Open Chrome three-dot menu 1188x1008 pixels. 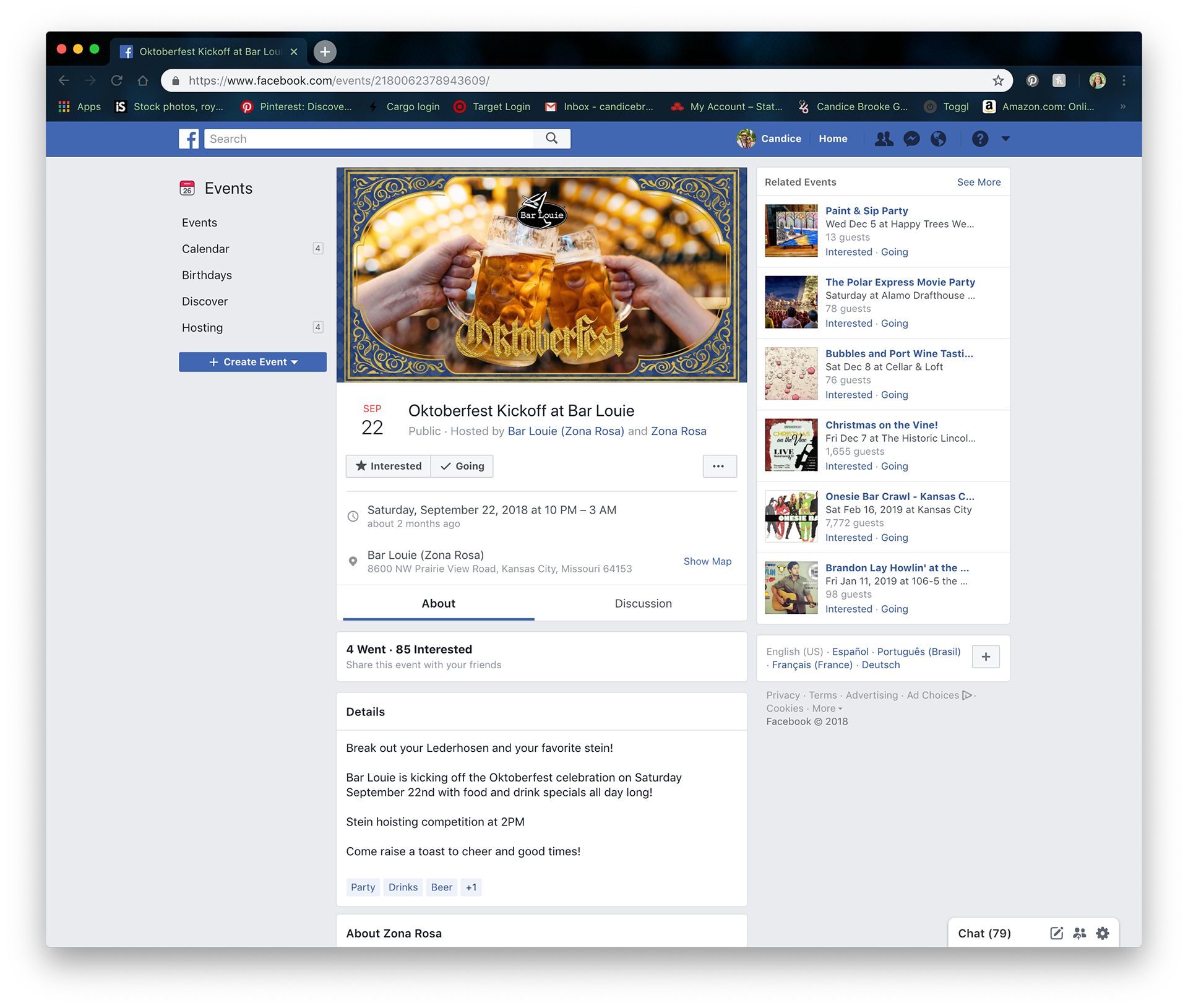(x=1124, y=80)
